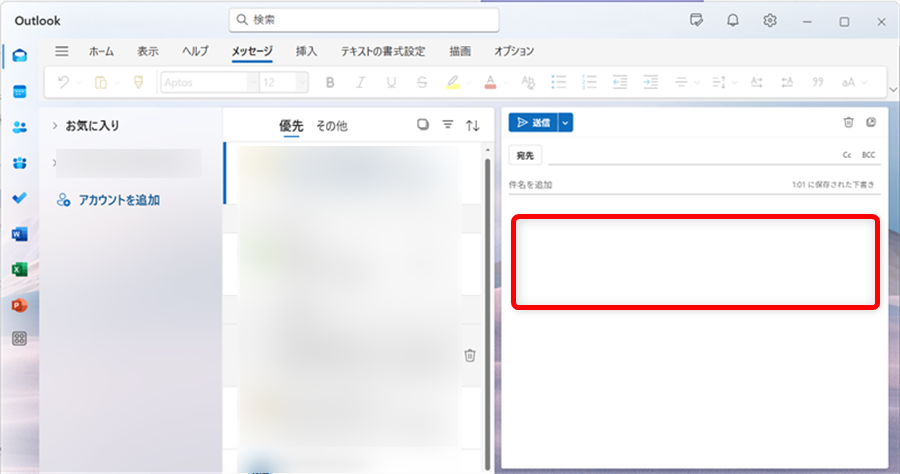Select the その他 inbox tab
The image size is (900, 474).
(331, 126)
